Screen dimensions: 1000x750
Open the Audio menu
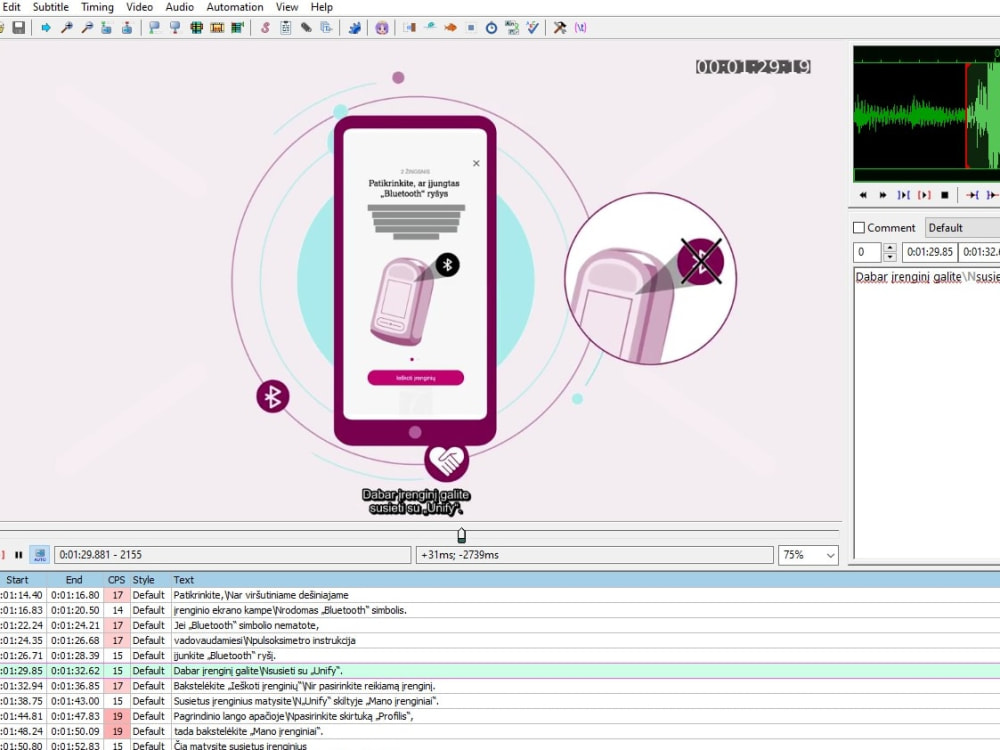180,7
